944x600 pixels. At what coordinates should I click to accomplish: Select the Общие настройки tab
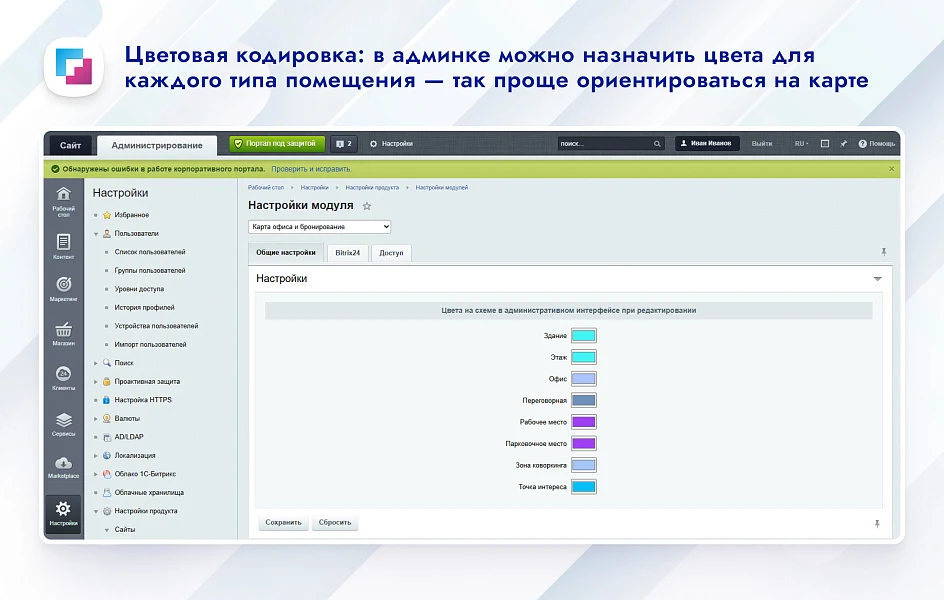point(286,253)
